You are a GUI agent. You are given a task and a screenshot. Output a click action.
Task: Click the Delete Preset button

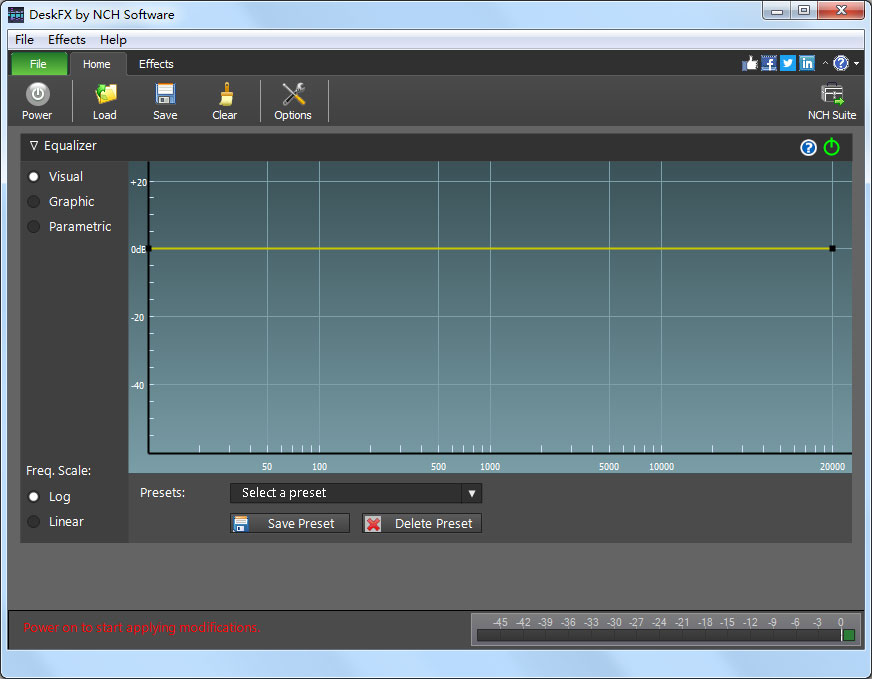point(421,524)
